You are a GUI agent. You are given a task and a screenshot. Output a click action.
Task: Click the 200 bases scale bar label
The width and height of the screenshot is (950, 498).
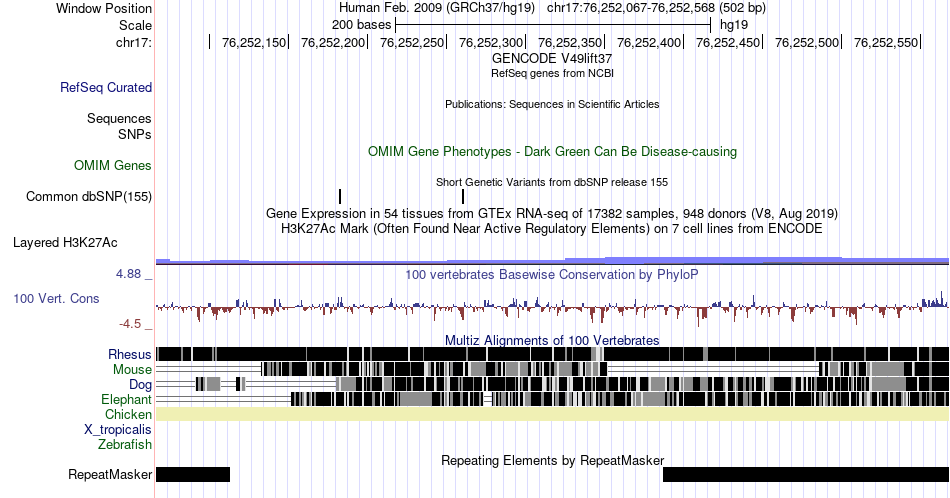[x=362, y=25]
